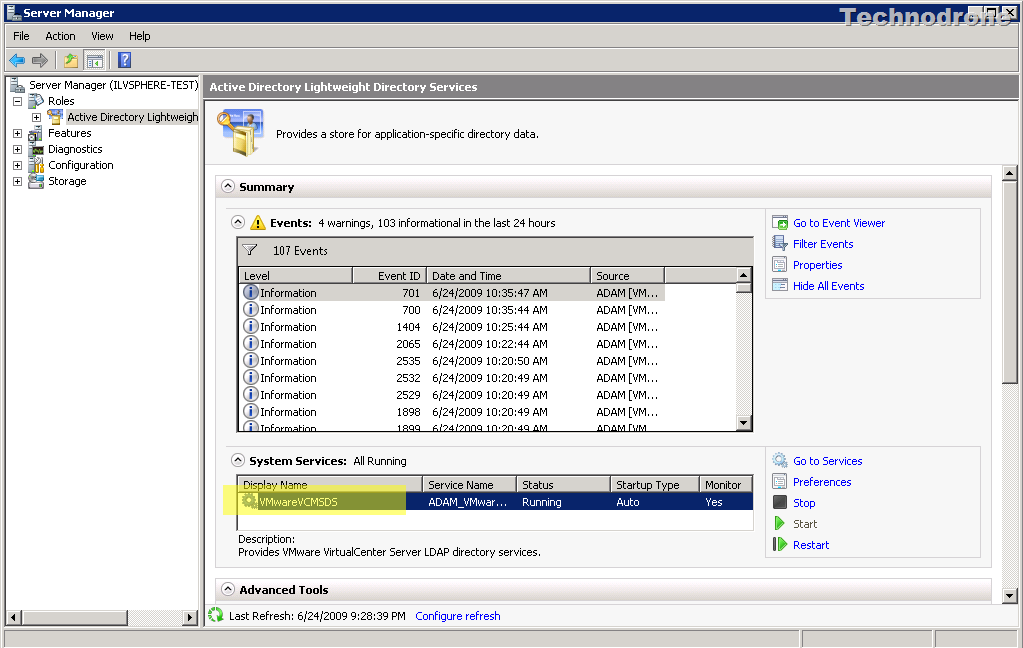Open the Go to Services link
Viewport: 1023px width, 648px height.
[828, 461]
